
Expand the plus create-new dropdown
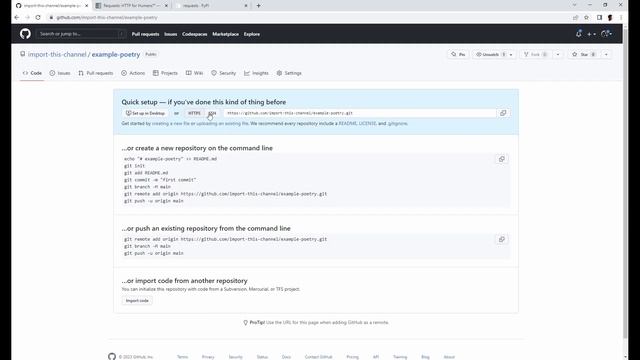(591, 34)
